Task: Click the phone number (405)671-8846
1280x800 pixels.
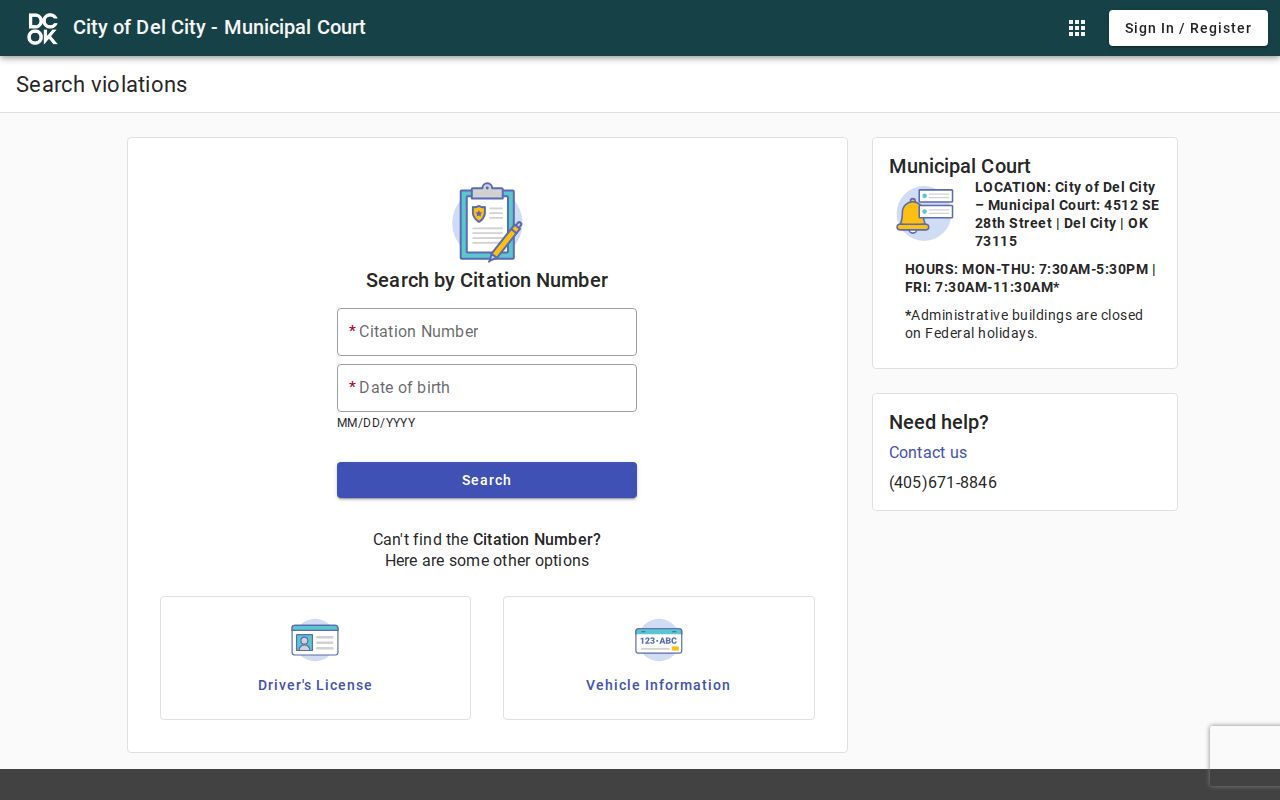Action: (943, 482)
